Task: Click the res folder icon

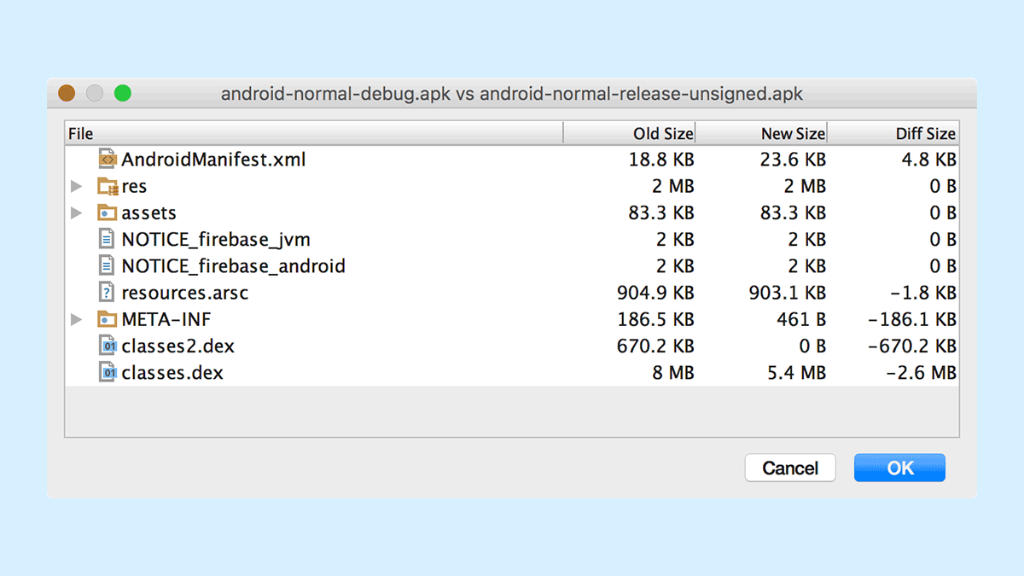Action: (107, 186)
